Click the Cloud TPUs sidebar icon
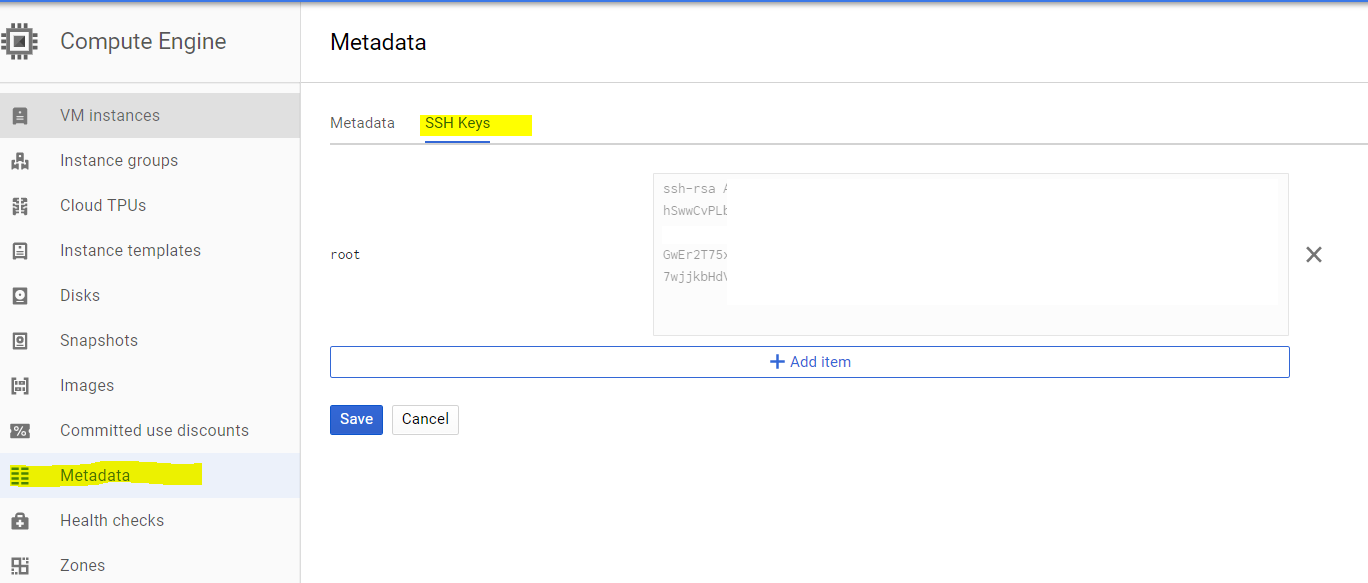The height and width of the screenshot is (583, 1368). (x=20, y=206)
